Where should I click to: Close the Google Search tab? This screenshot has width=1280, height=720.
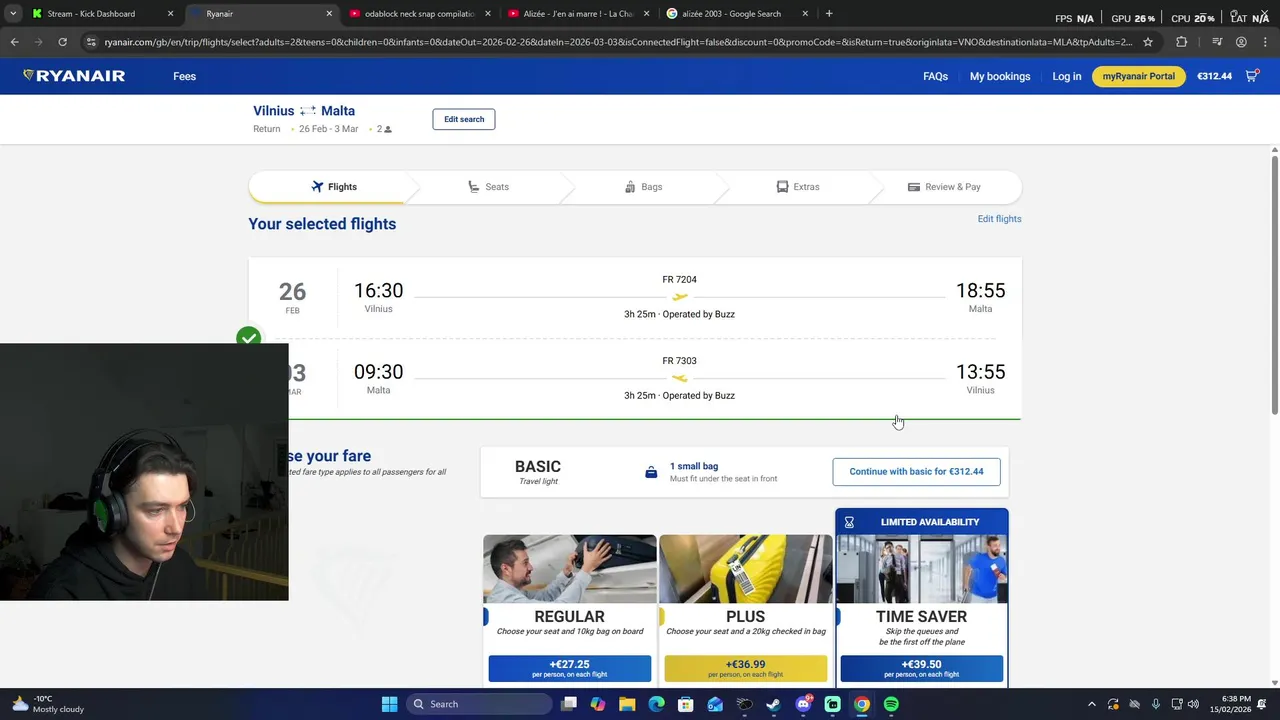(805, 14)
